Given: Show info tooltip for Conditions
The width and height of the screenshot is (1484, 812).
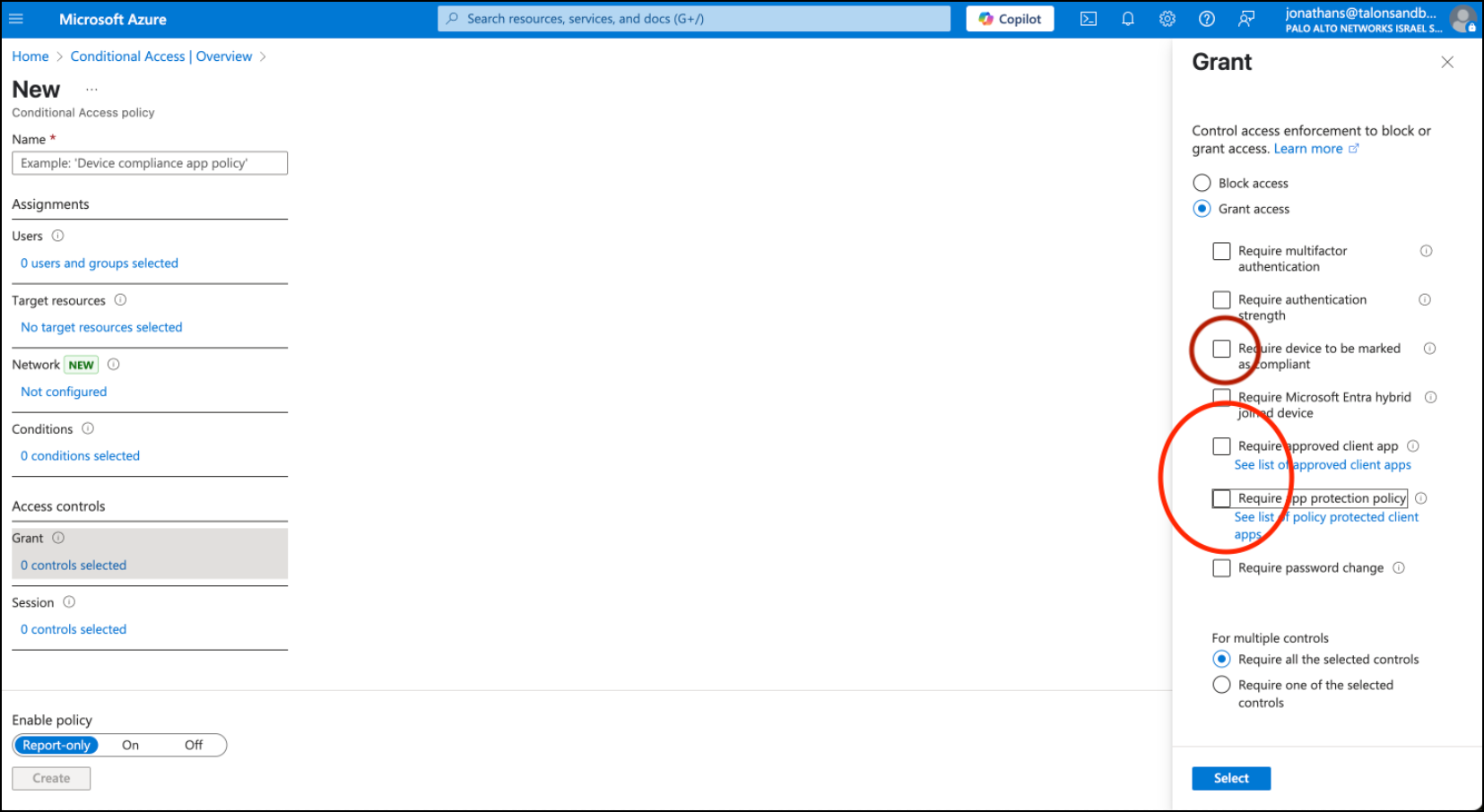Looking at the screenshot, I should 88,428.
